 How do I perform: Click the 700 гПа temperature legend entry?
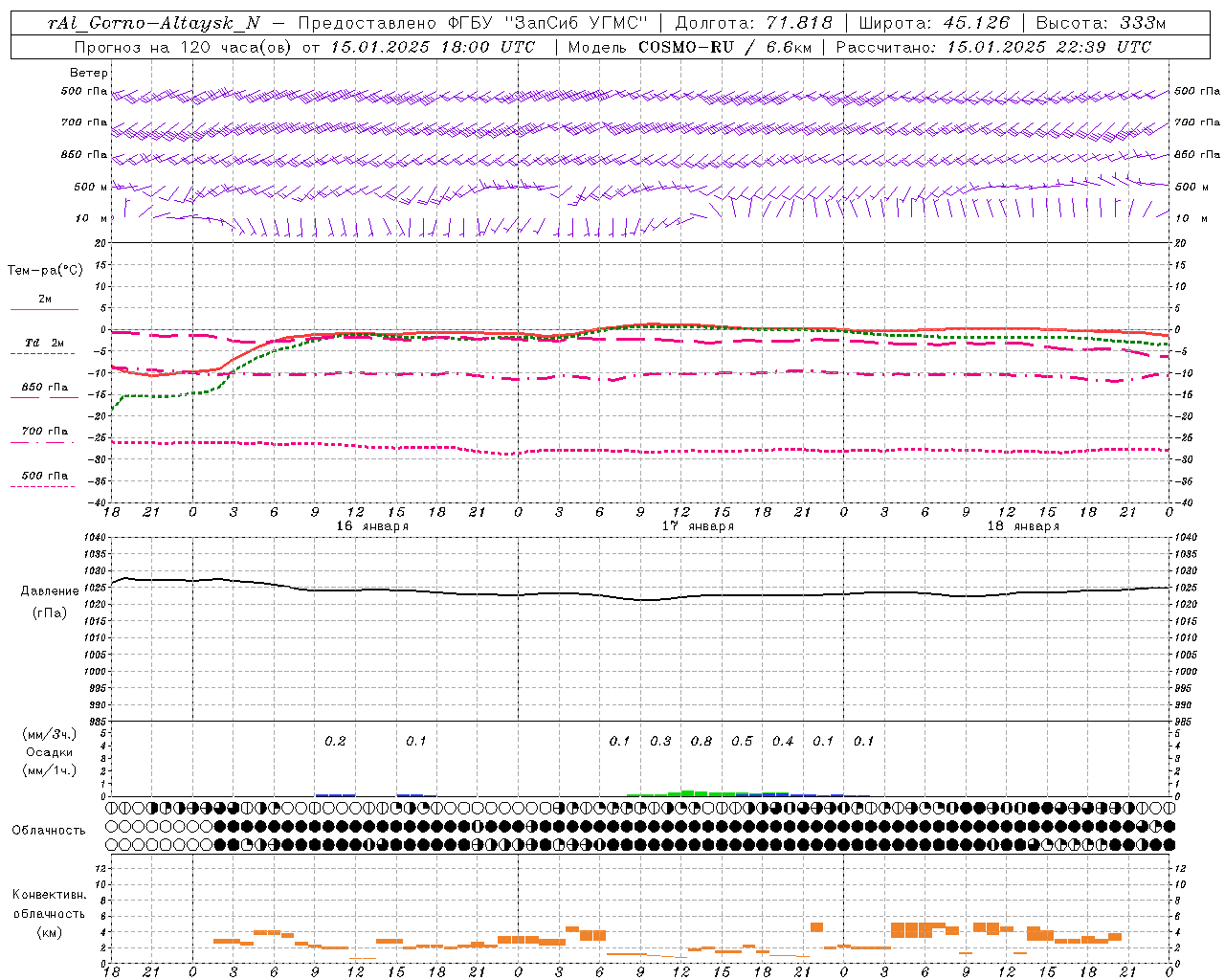coord(45,432)
